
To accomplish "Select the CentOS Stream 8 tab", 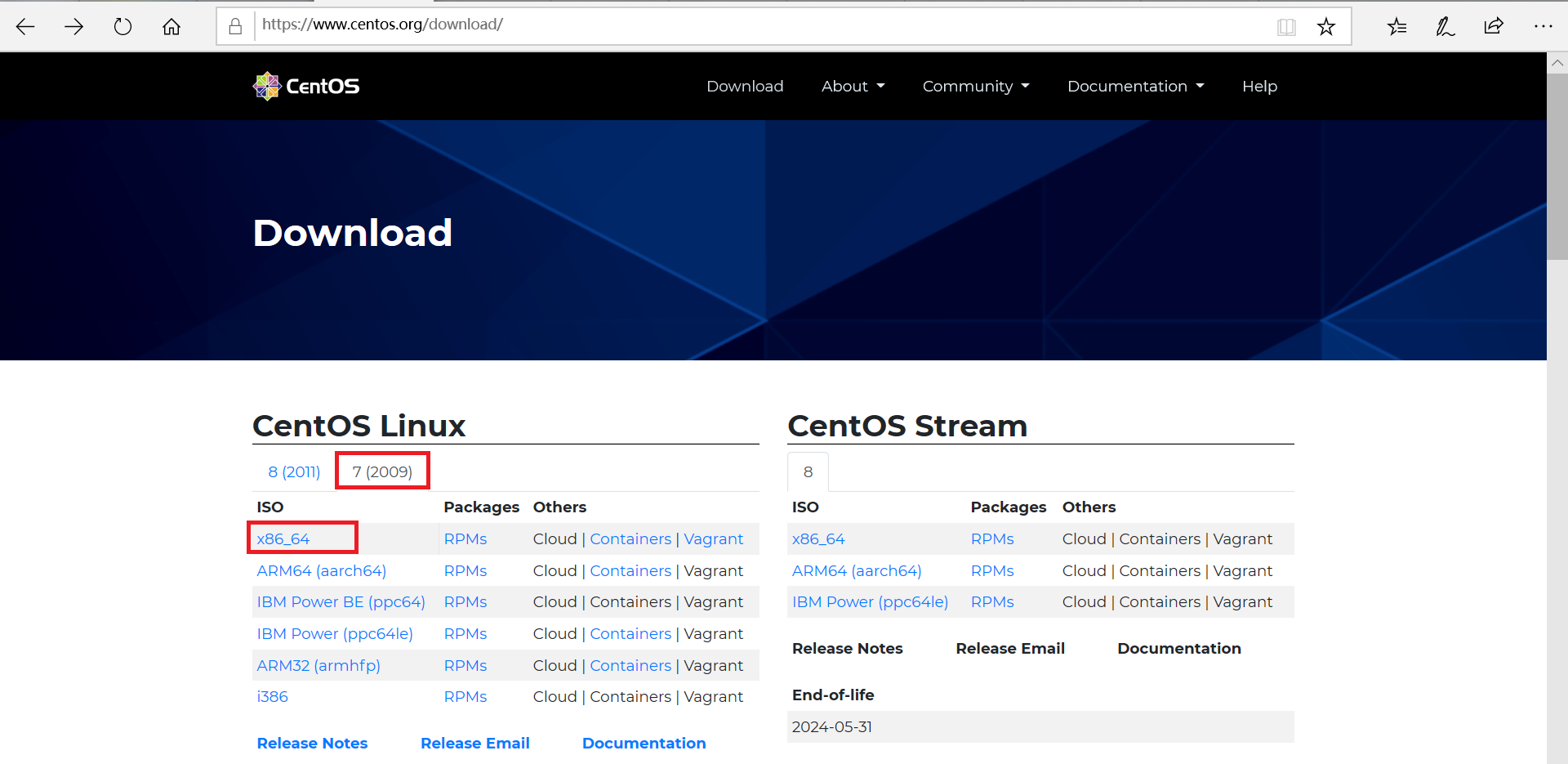I will tap(808, 471).
